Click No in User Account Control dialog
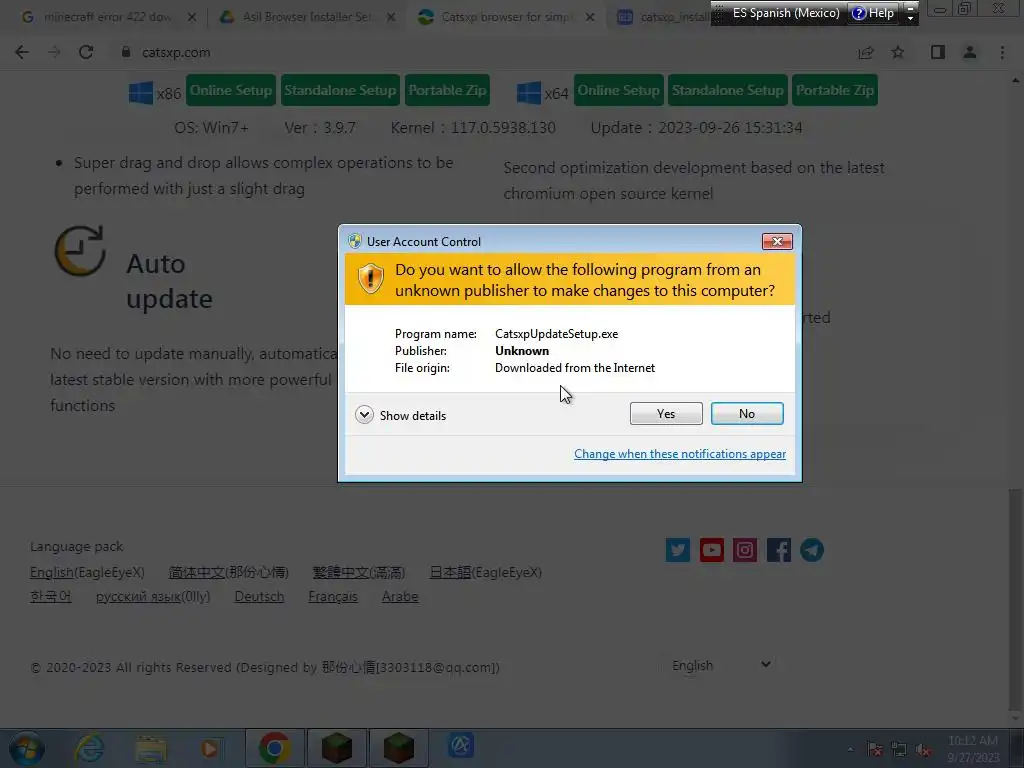 point(746,413)
